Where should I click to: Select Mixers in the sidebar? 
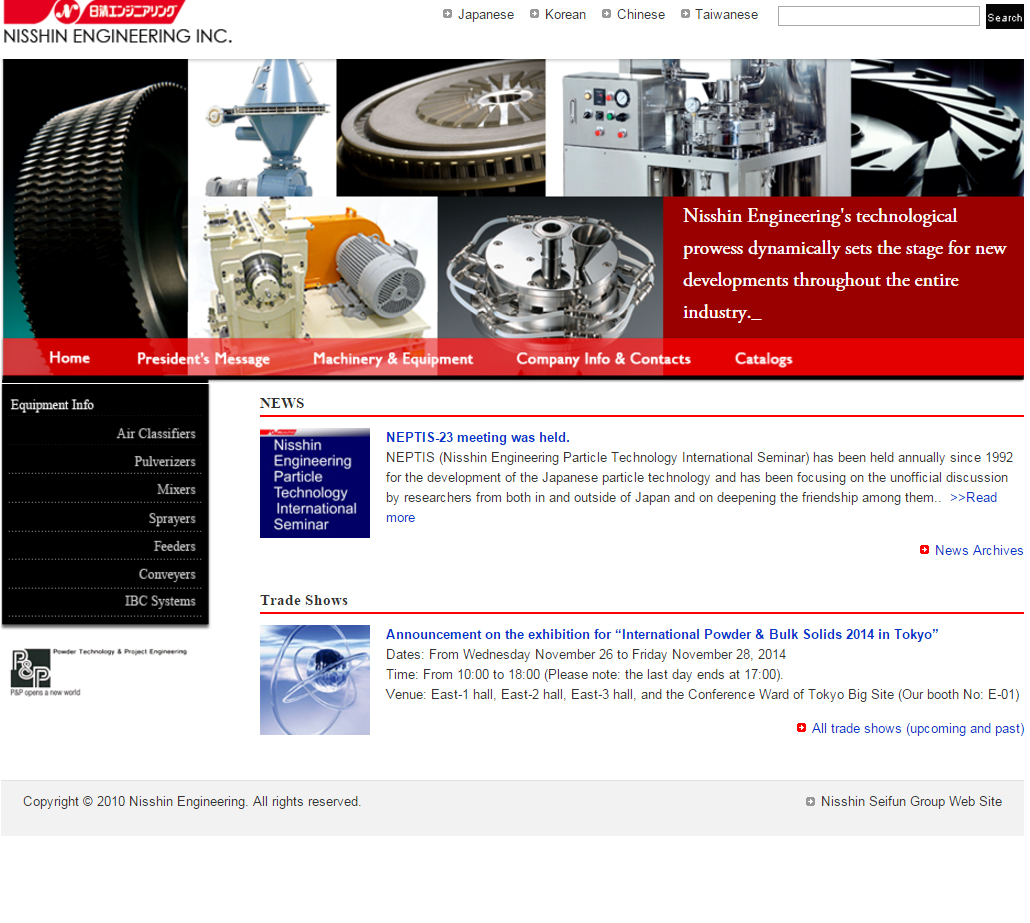tap(176, 489)
